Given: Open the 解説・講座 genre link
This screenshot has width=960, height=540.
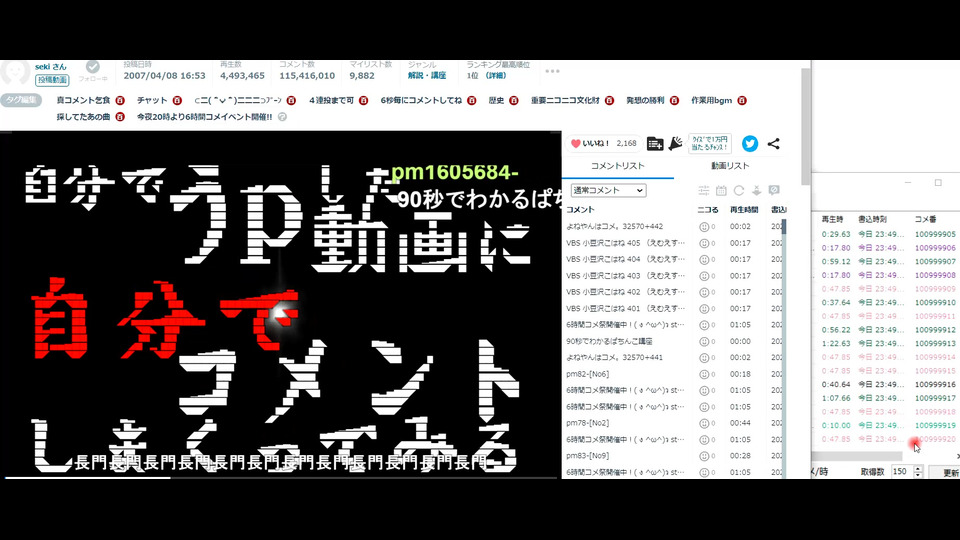Looking at the screenshot, I should pos(427,75).
